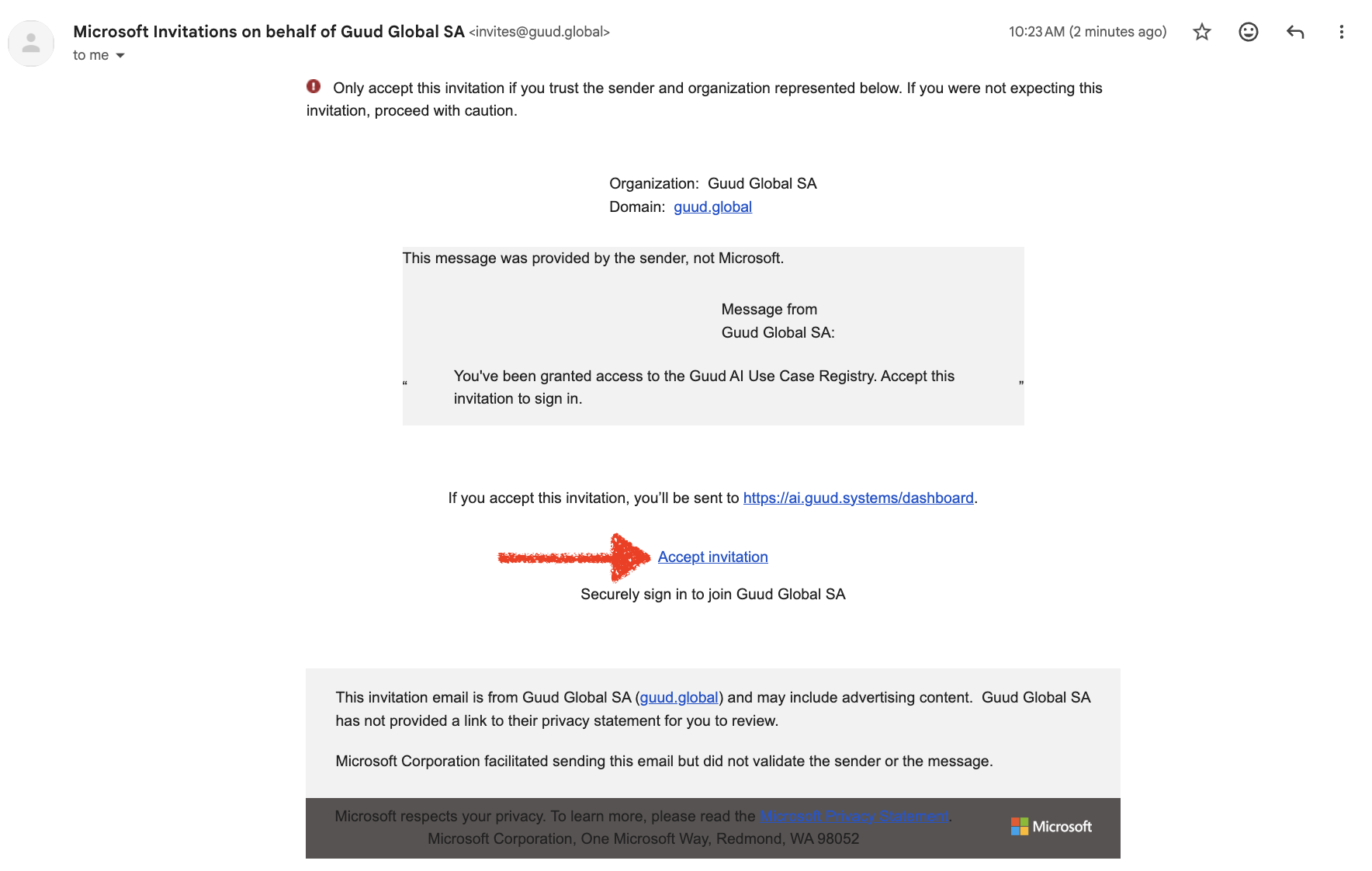Click 'Message from Guud Global SA:' heading
Image resolution: width=1372 pixels, height=871 pixels.
click(x=778, y=321)
